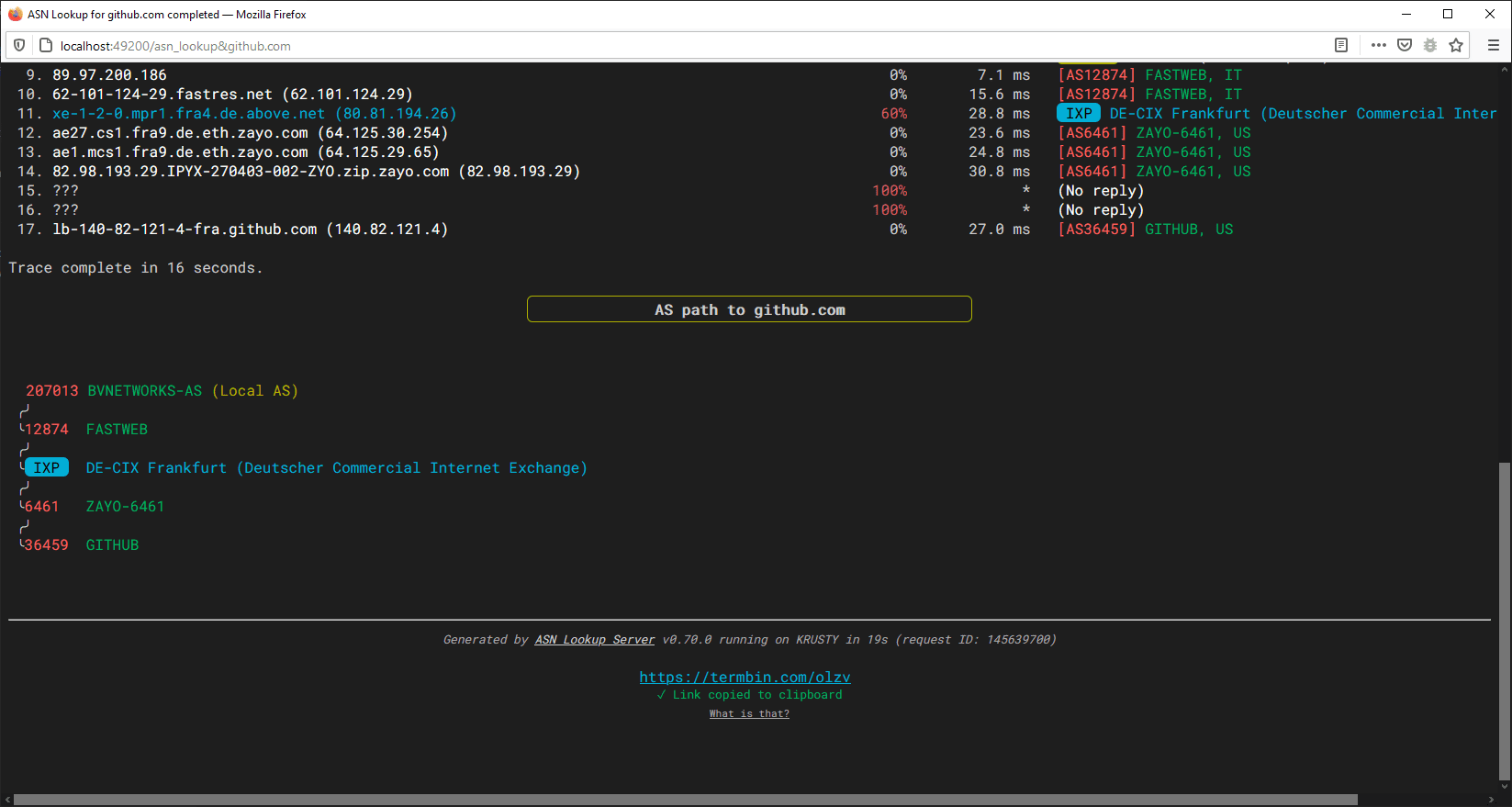Click the 27.0 ms latency value
Viewport: 1512px width, 807px height.
pyautogui.click(x=1000, y=230)
